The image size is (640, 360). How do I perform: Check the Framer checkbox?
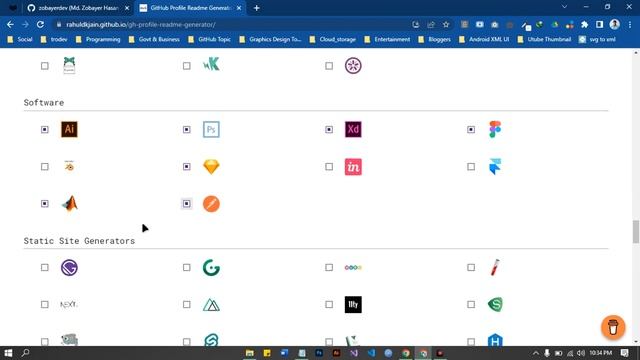(x=471, y=167)
